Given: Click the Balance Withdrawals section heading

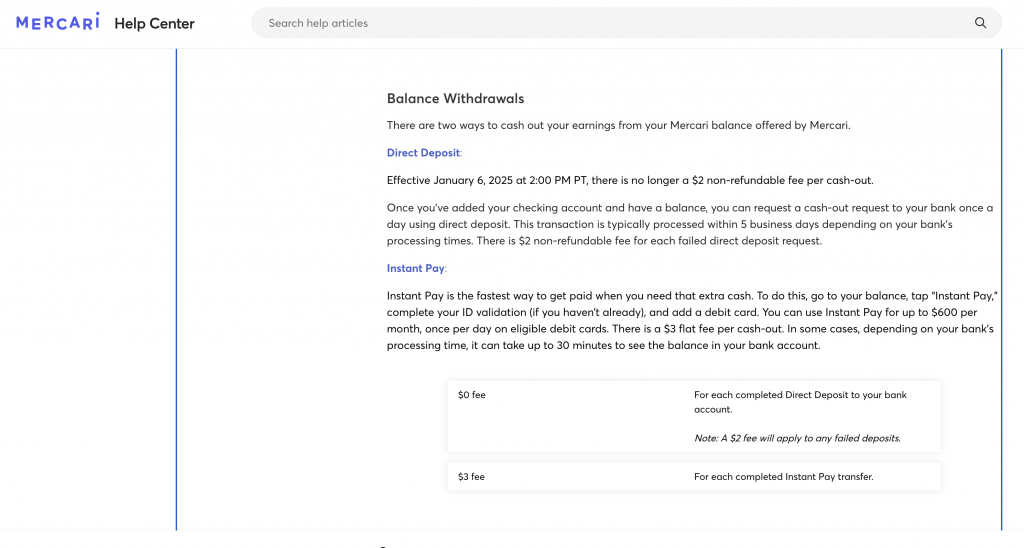Looking at the screenshot, I should (x=455, y=98).
